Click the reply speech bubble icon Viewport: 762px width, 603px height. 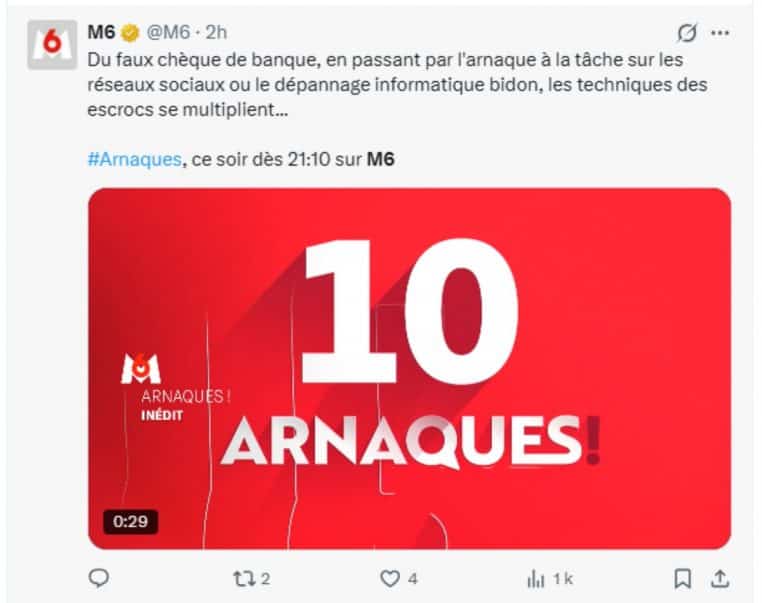click(99, 578)
